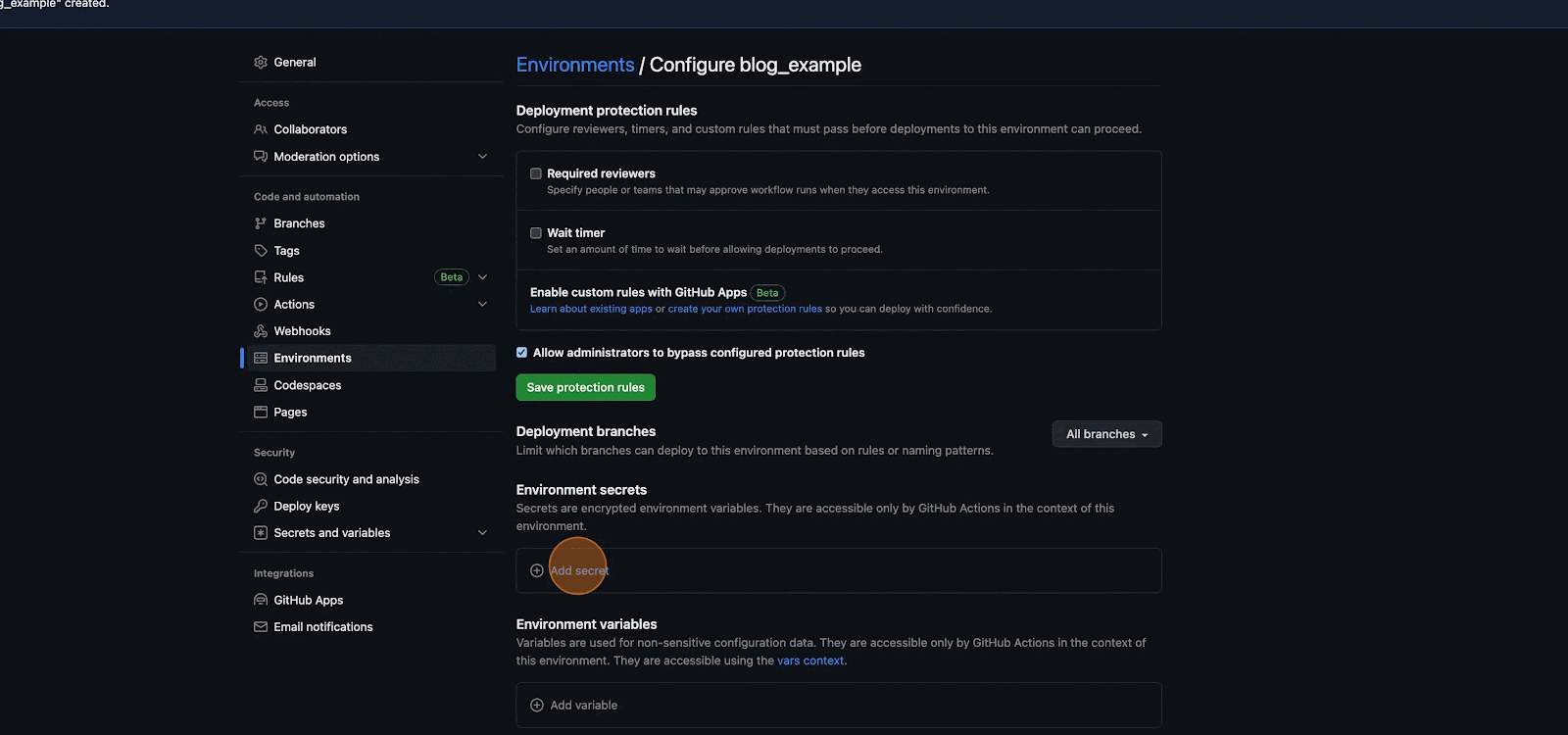Viewport: 1568px width, 735px height.
Task: Click the Codespaces icon
Action: tap(261, 385)
